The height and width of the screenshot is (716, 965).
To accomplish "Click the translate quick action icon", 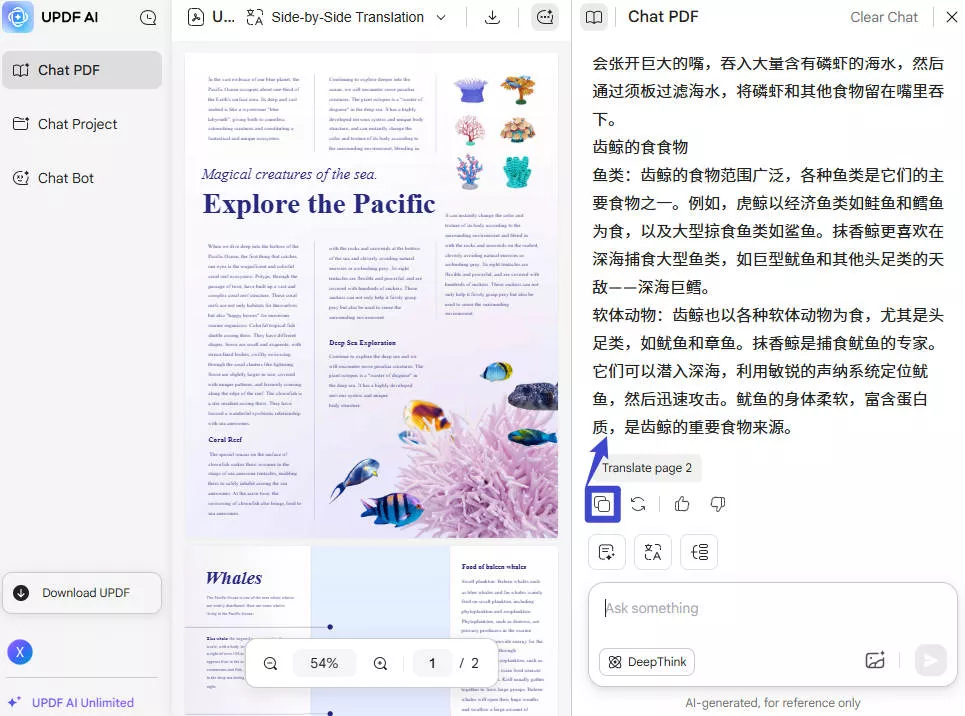I will coord(653,552).
